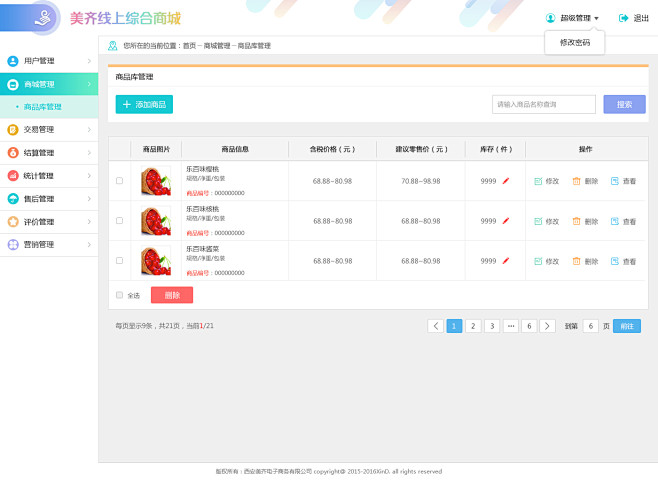The height and width of the screenshot is (481, 658).
Task: Click red pencil stock-edit icon for 乐百味樱桃
Action: coord(506,181)
